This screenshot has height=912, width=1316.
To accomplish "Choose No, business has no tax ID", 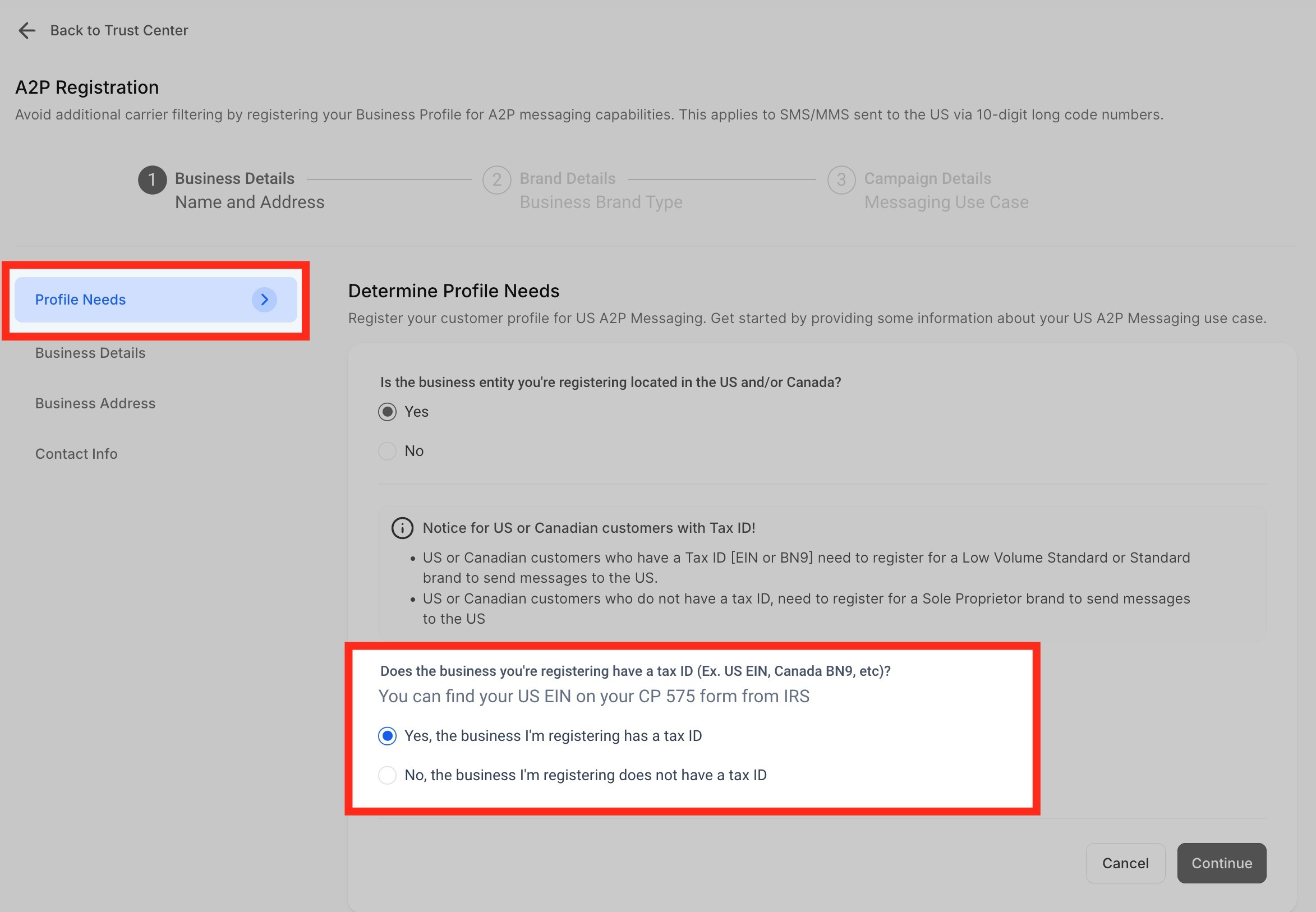I will pos(388,775).
